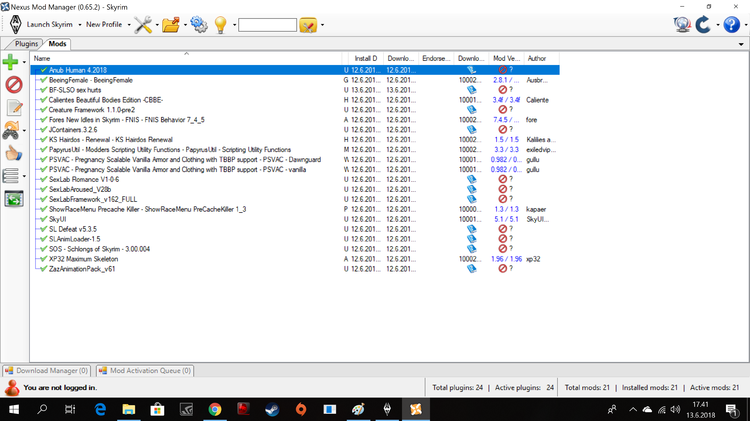Click the download icon for Anub Human row
Screen dimensions: 750x421
472,70
